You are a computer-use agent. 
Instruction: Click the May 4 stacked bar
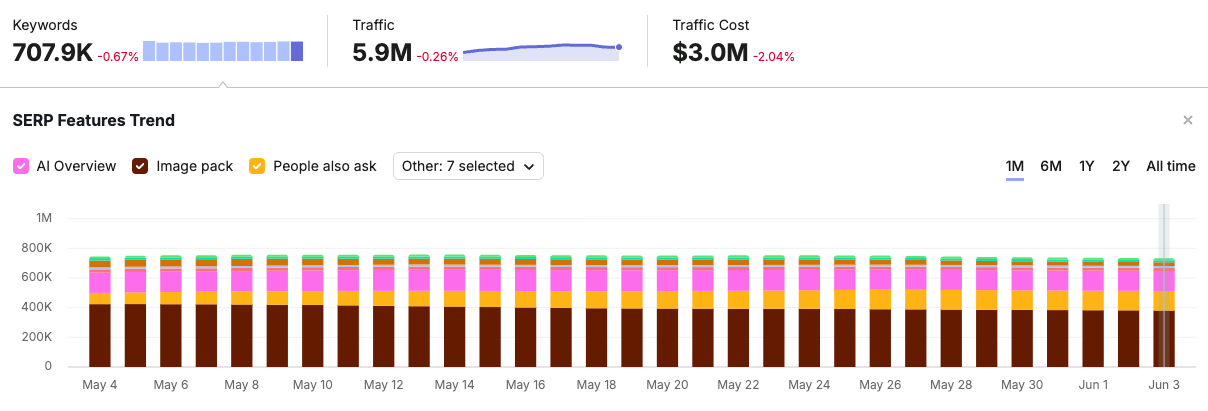tap(100, 312)
